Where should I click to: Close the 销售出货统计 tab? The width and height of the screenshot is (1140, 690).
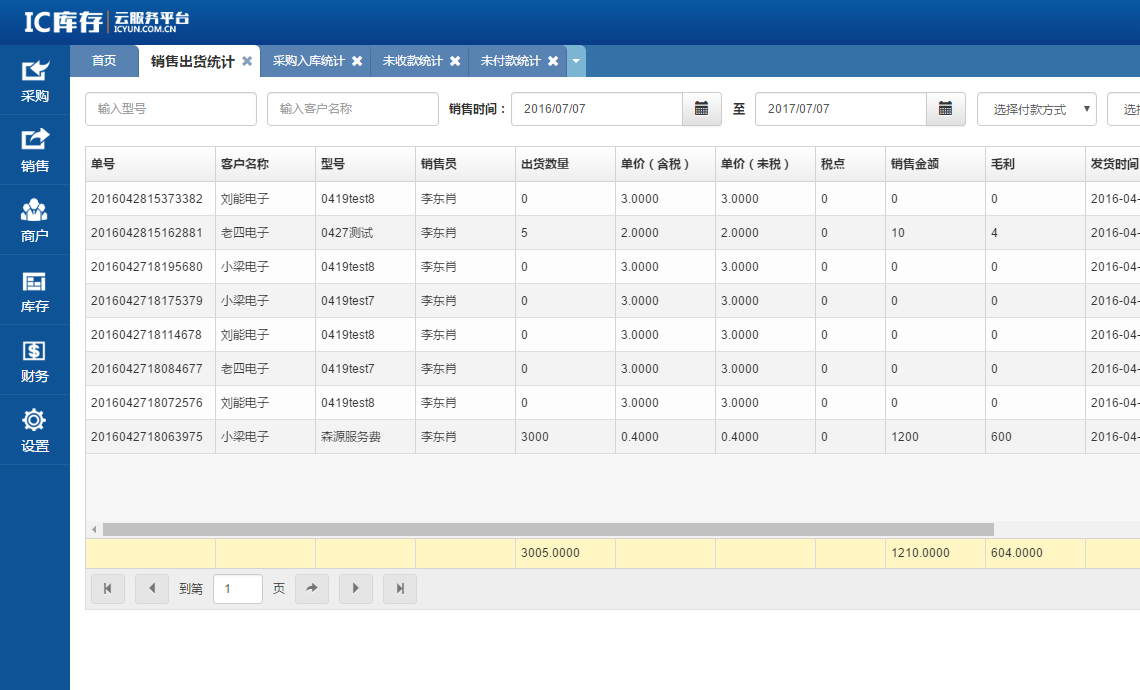pyautogui.click(x=247, y=61)
